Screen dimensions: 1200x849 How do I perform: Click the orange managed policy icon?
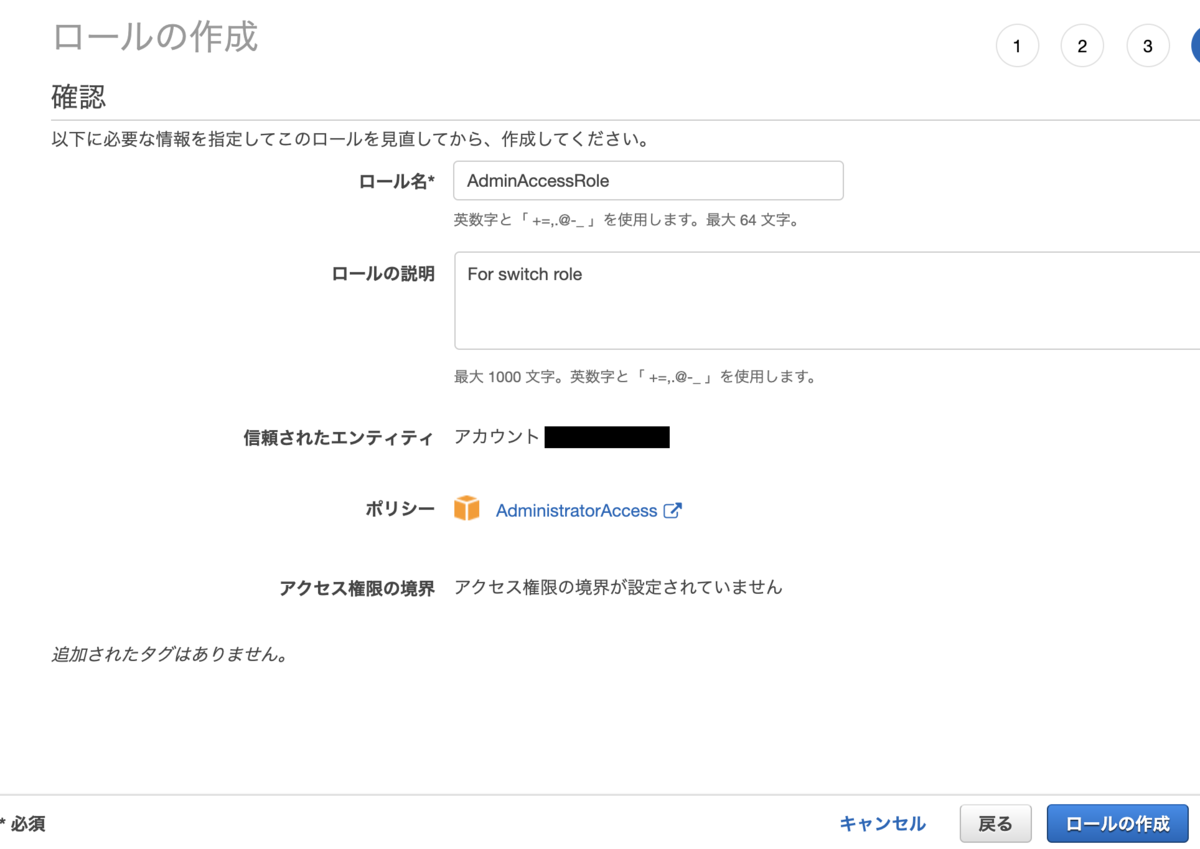point(467,509)
